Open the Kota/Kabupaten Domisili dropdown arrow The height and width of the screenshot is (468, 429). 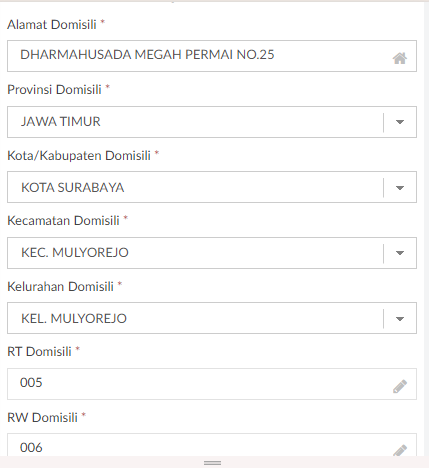[400, 188]
